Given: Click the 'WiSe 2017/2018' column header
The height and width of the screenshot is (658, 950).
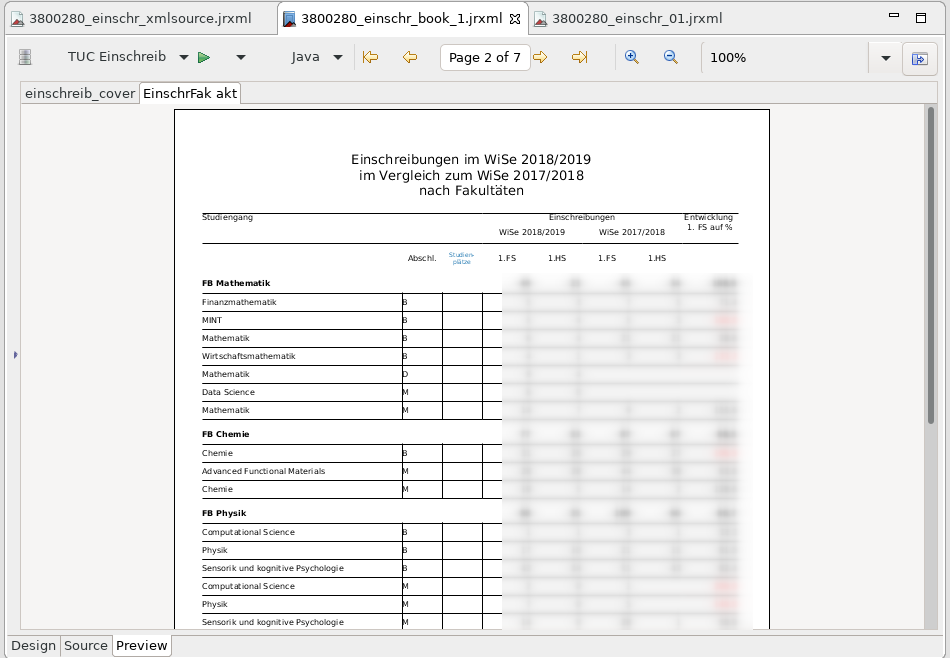Looking at the screenshot, I should tap(632, 232).
